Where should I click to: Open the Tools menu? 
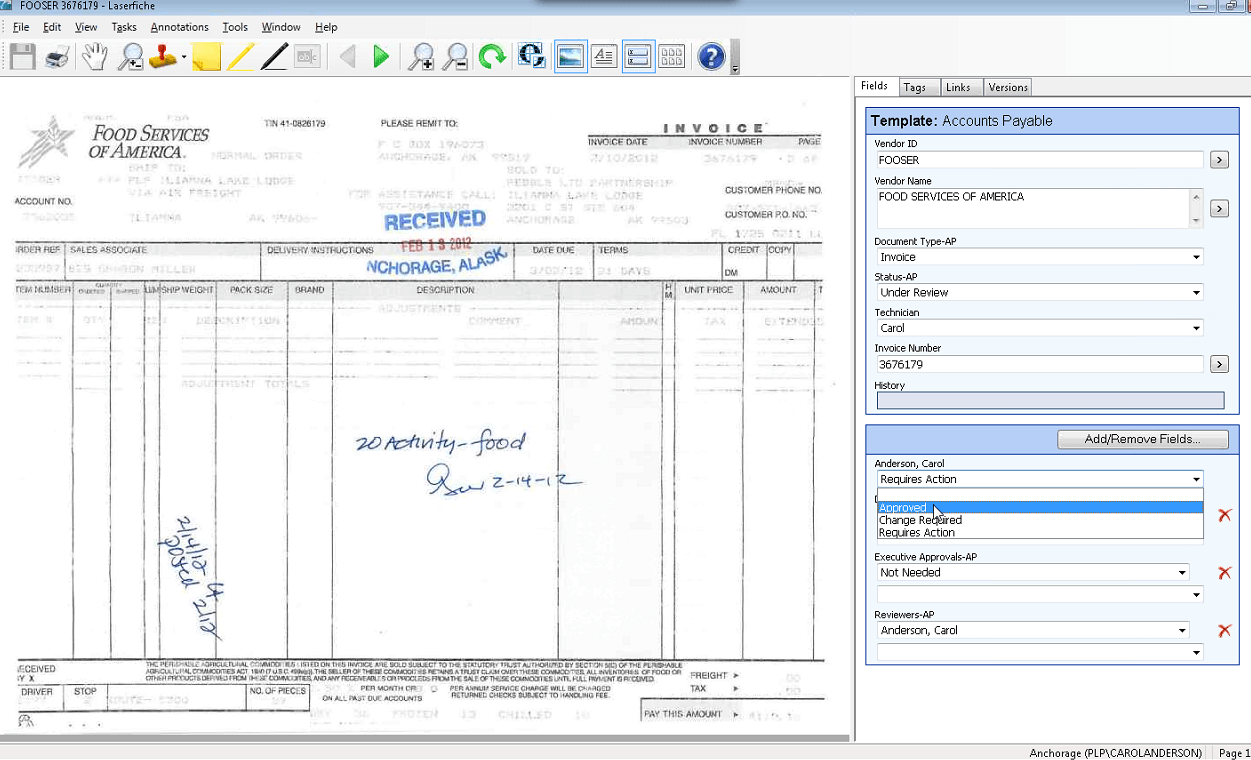(235, 27)
